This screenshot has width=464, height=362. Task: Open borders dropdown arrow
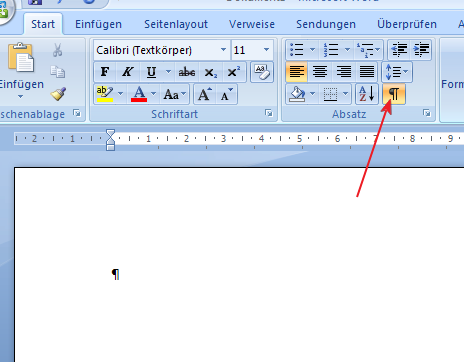click(x=346, y=94)
